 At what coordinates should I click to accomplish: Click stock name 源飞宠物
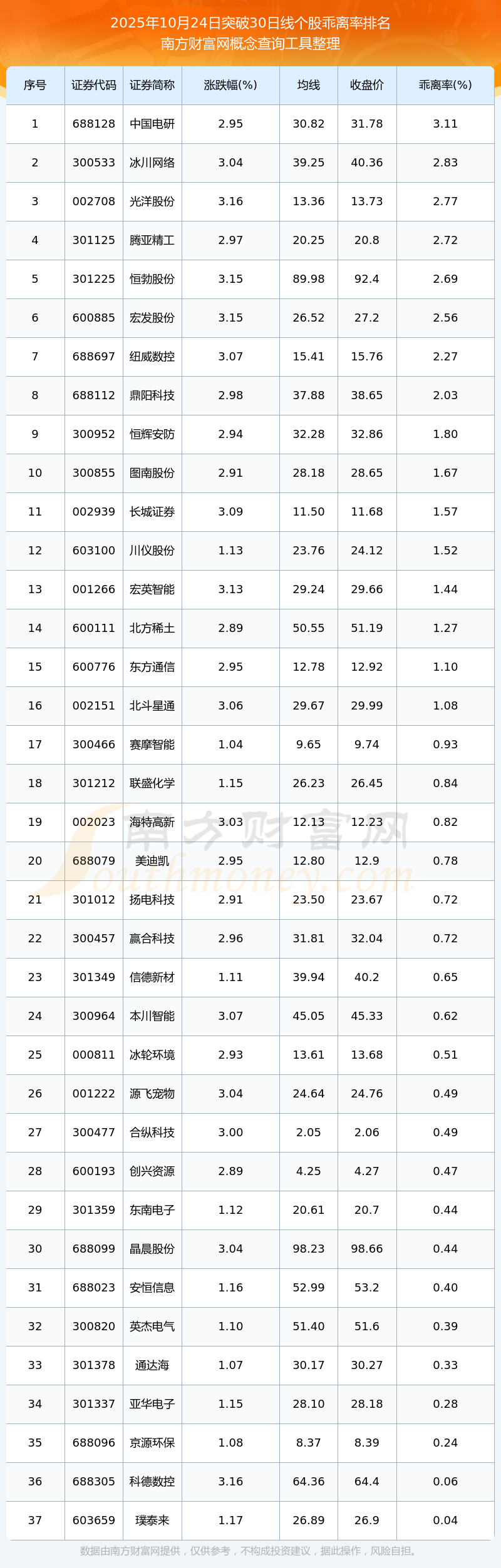point(152,1094)
